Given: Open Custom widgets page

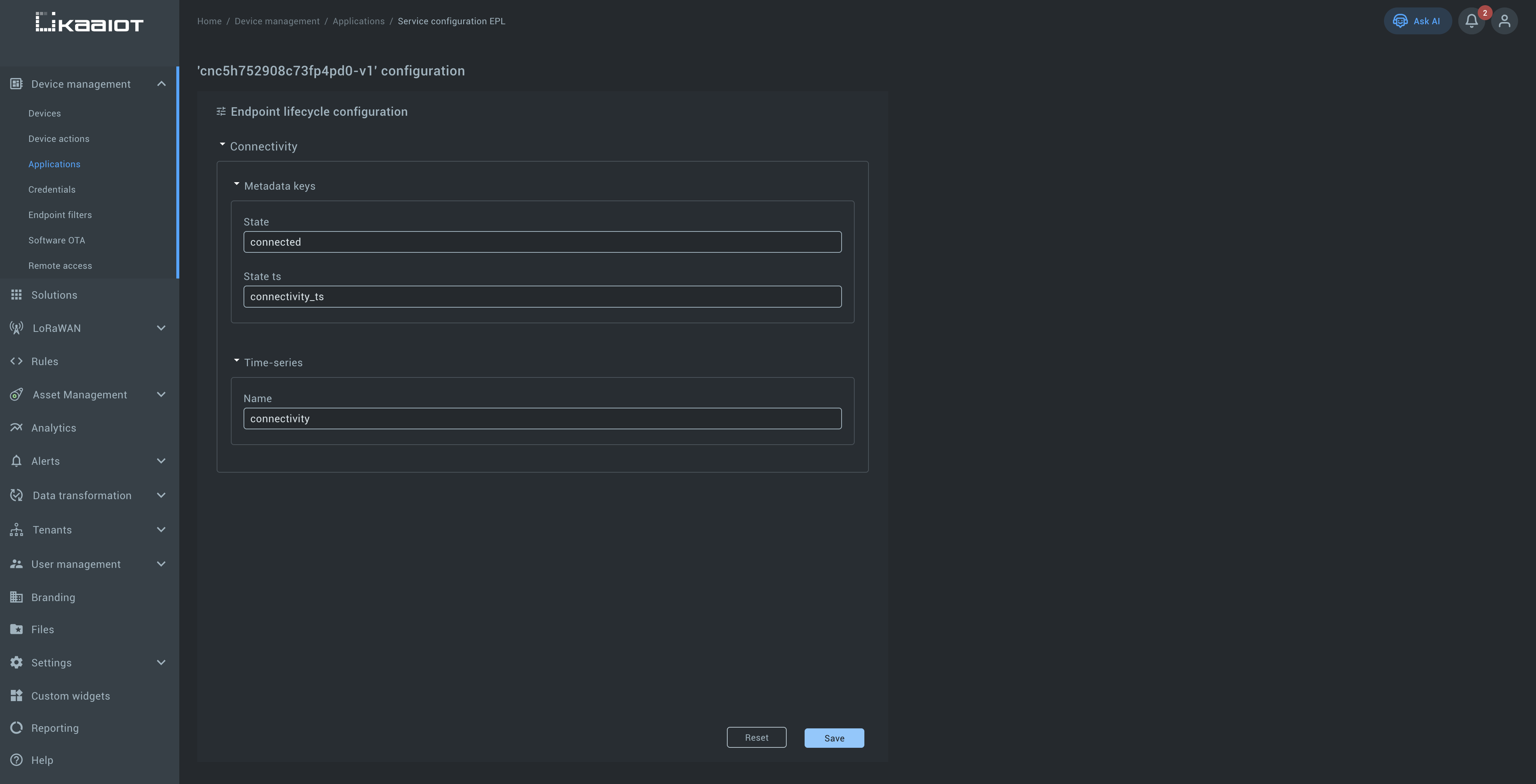Looking at the screenshot, I should pyautogui.click(x=70, y=696).
